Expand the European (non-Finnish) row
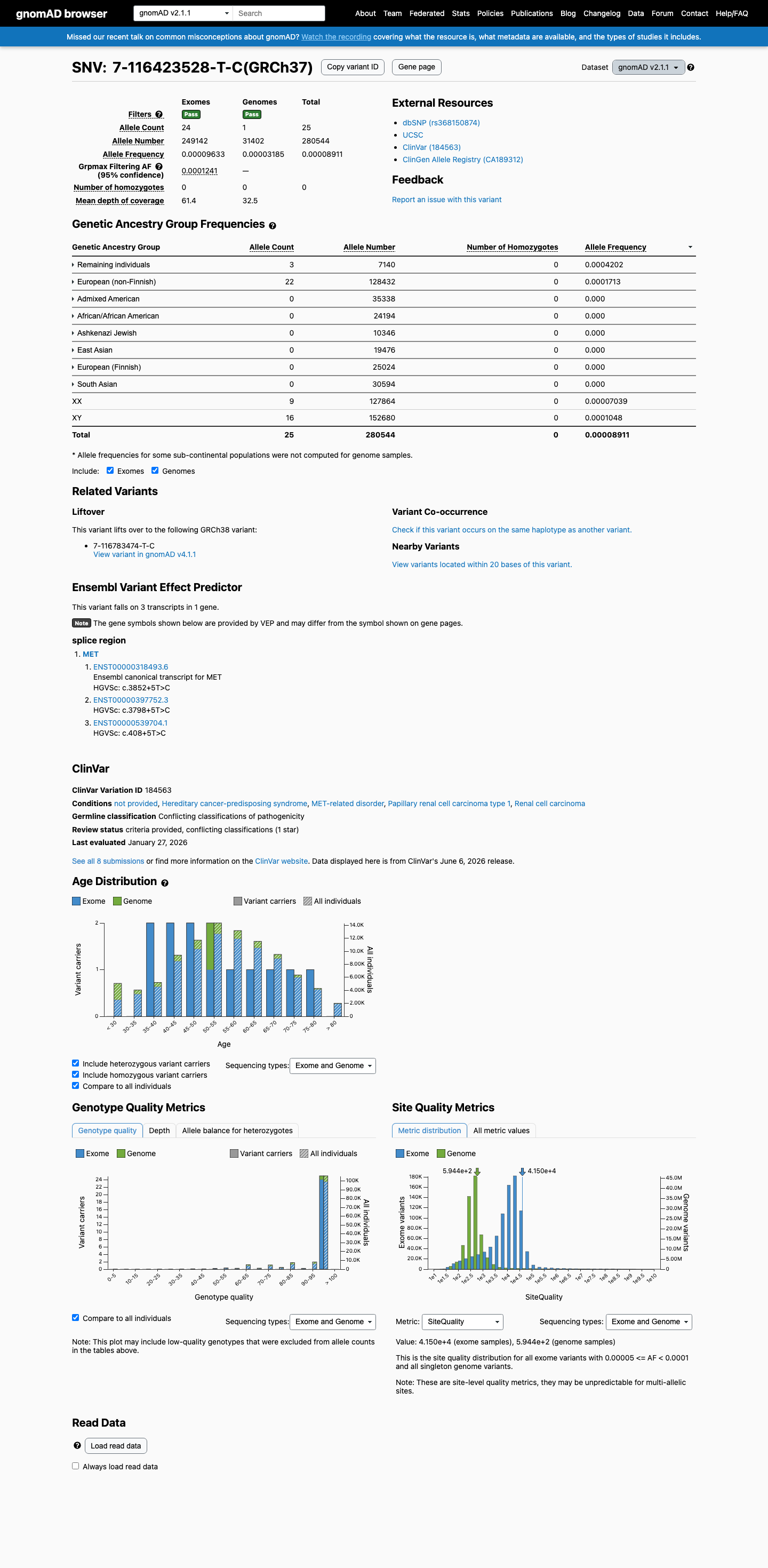This screenshot has width=768, height=1568. [114, 282]
